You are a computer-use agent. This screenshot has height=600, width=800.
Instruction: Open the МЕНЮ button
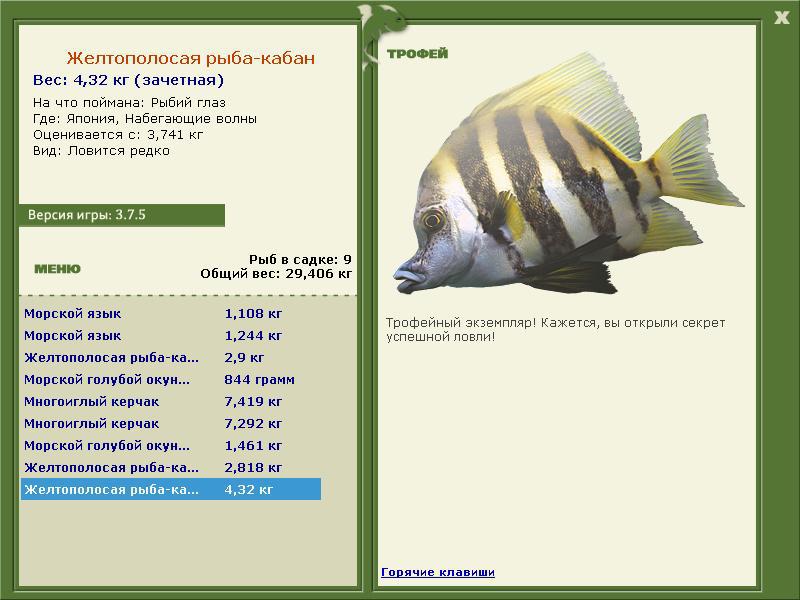[x=57, y=269]
